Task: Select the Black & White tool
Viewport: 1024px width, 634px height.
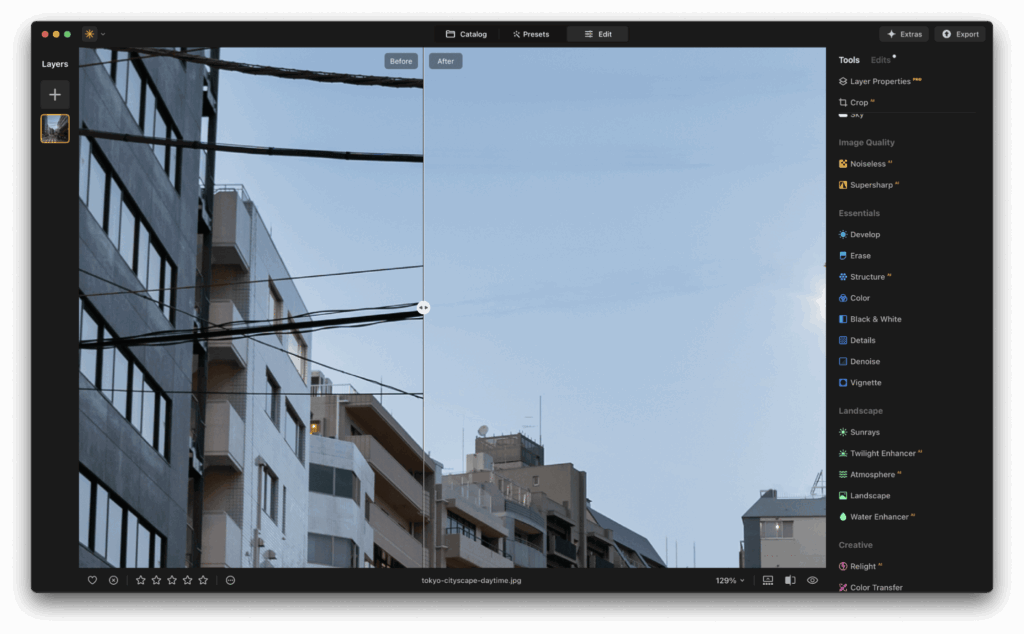Action: (x=874, y=318)
